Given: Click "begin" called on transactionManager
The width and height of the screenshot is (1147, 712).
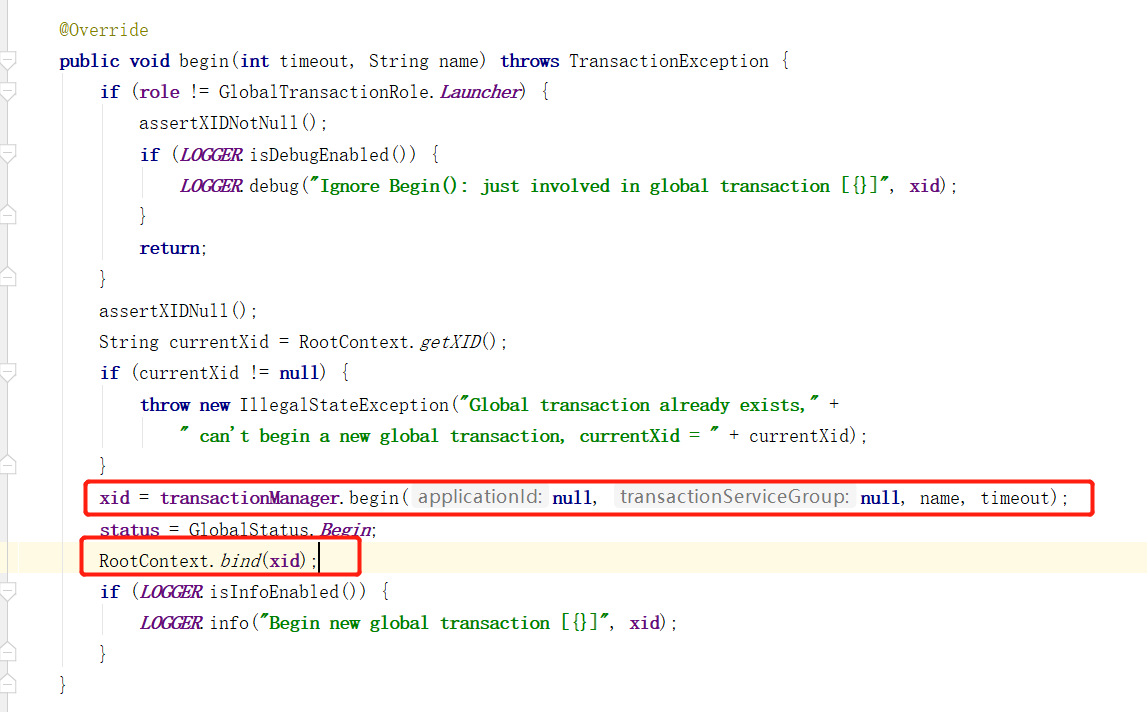Looking at the screenshot, I should pos(374,498).
